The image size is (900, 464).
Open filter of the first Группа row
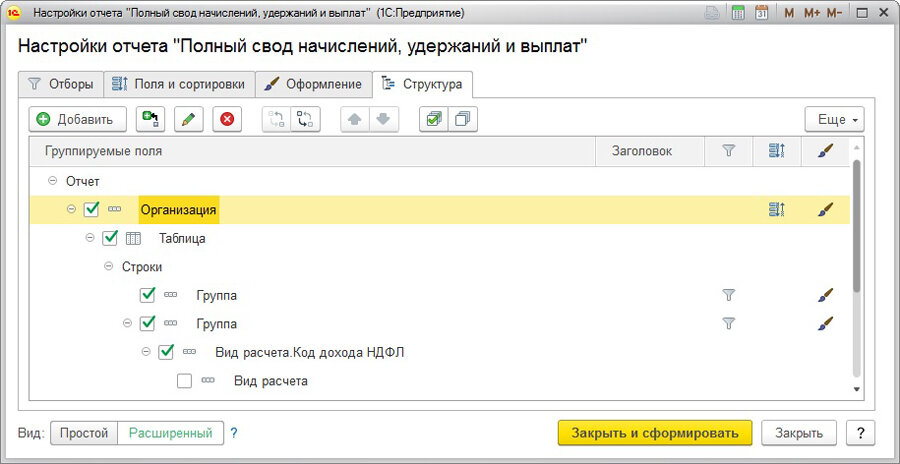coord(728,295)
